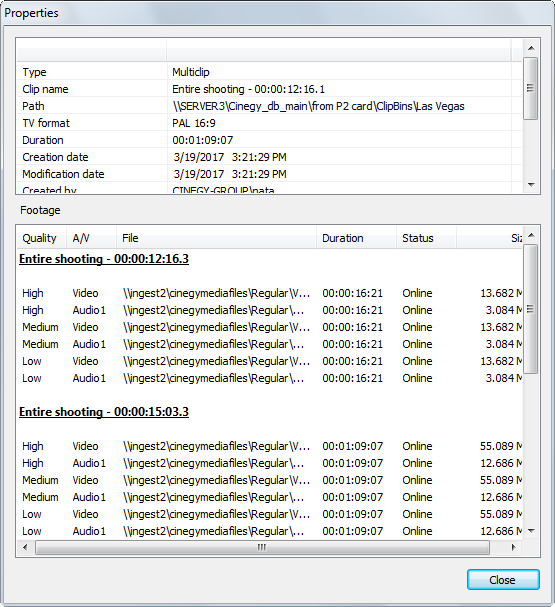This screenshot has height=607, width=555.
Task: Select High Audio1 row with 12.686 size
Action: pyautogui.click(x=270, y=463)
